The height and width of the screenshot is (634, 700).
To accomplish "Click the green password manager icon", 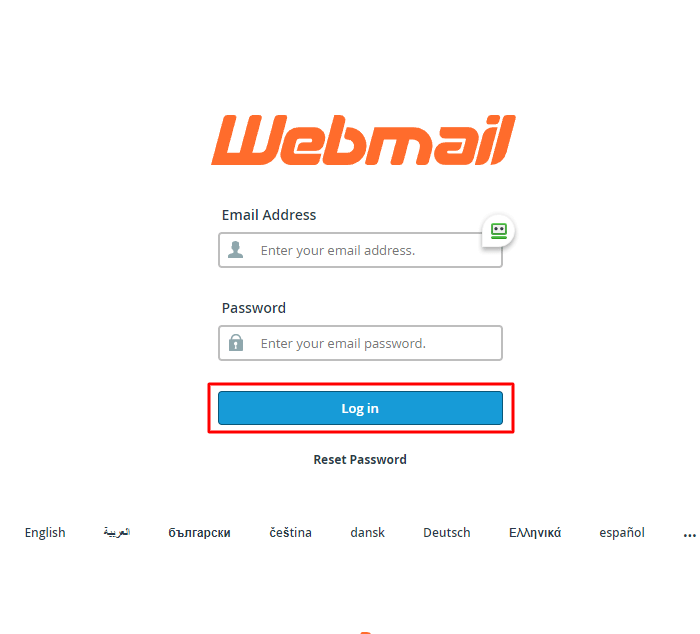I will point(499,231).
